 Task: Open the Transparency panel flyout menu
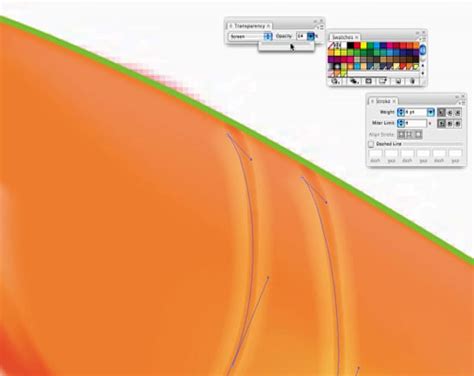(321, 27)
